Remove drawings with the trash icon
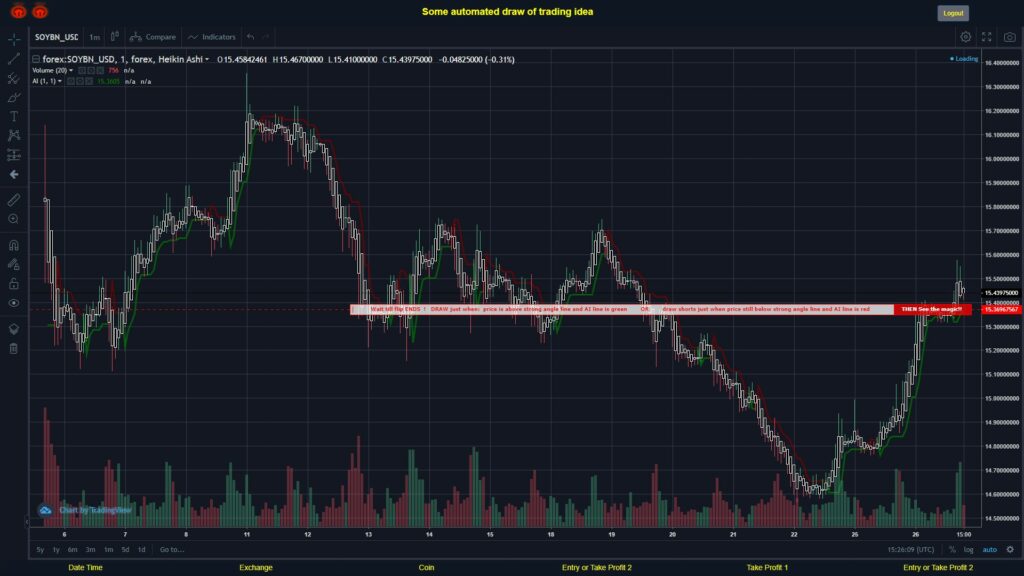 (14, 348)
